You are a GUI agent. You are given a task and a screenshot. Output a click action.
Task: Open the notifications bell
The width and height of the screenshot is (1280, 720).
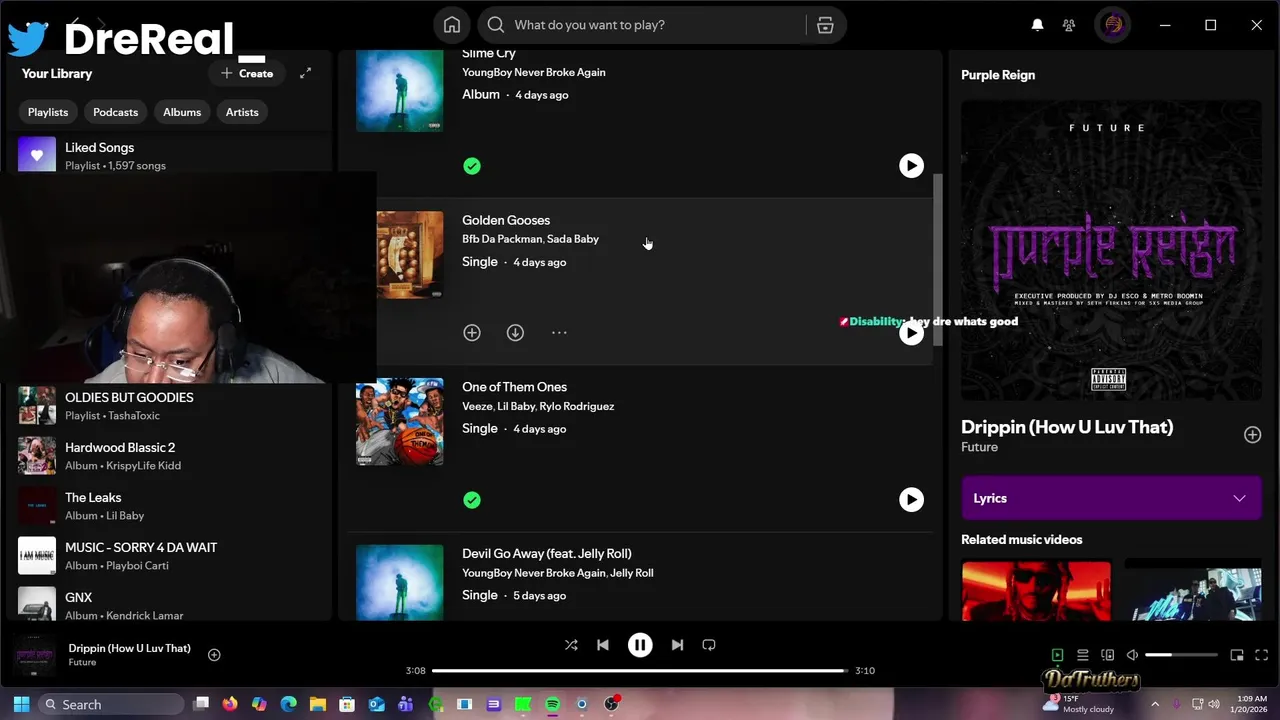point(1038,25)
